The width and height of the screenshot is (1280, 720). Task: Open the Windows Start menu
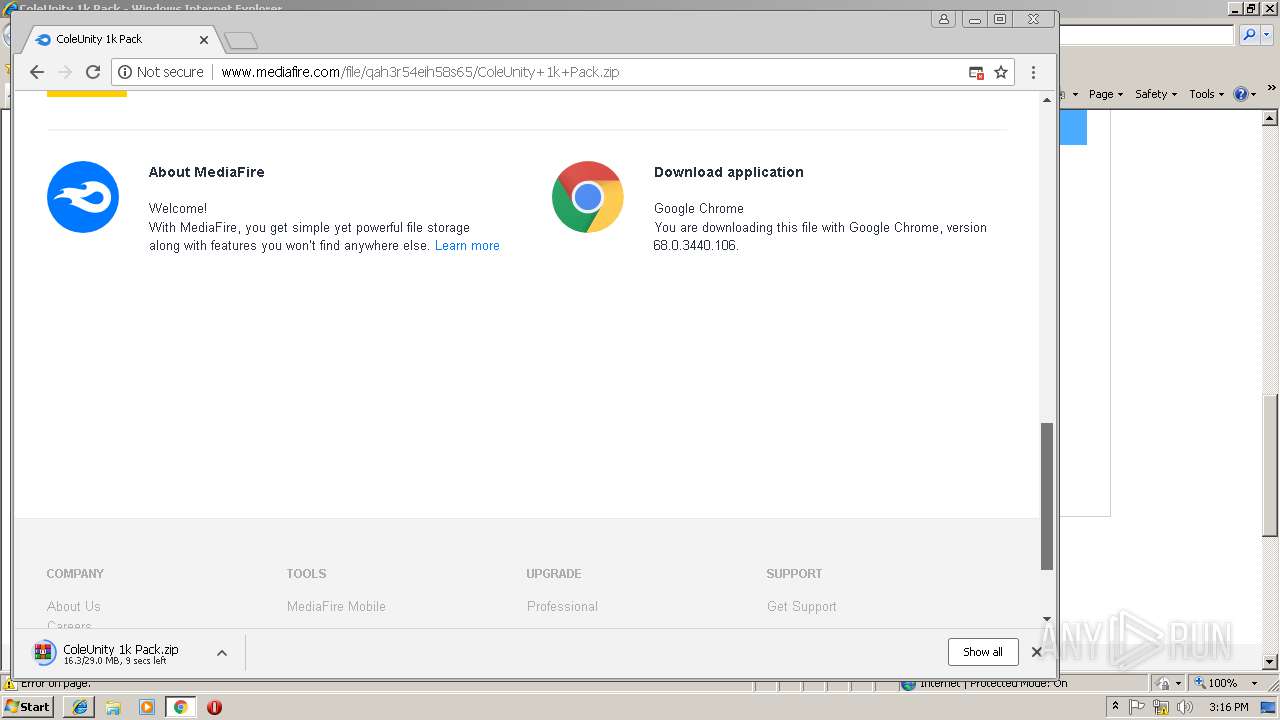point(28,707)
